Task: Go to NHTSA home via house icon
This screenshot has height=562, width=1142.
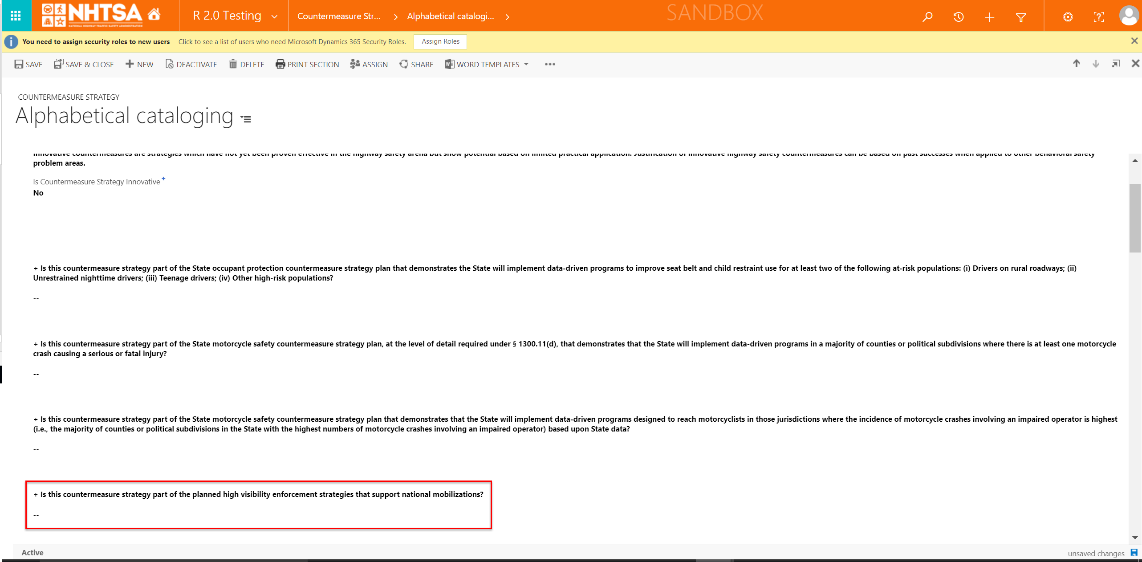Action: [x=153, y=16]
